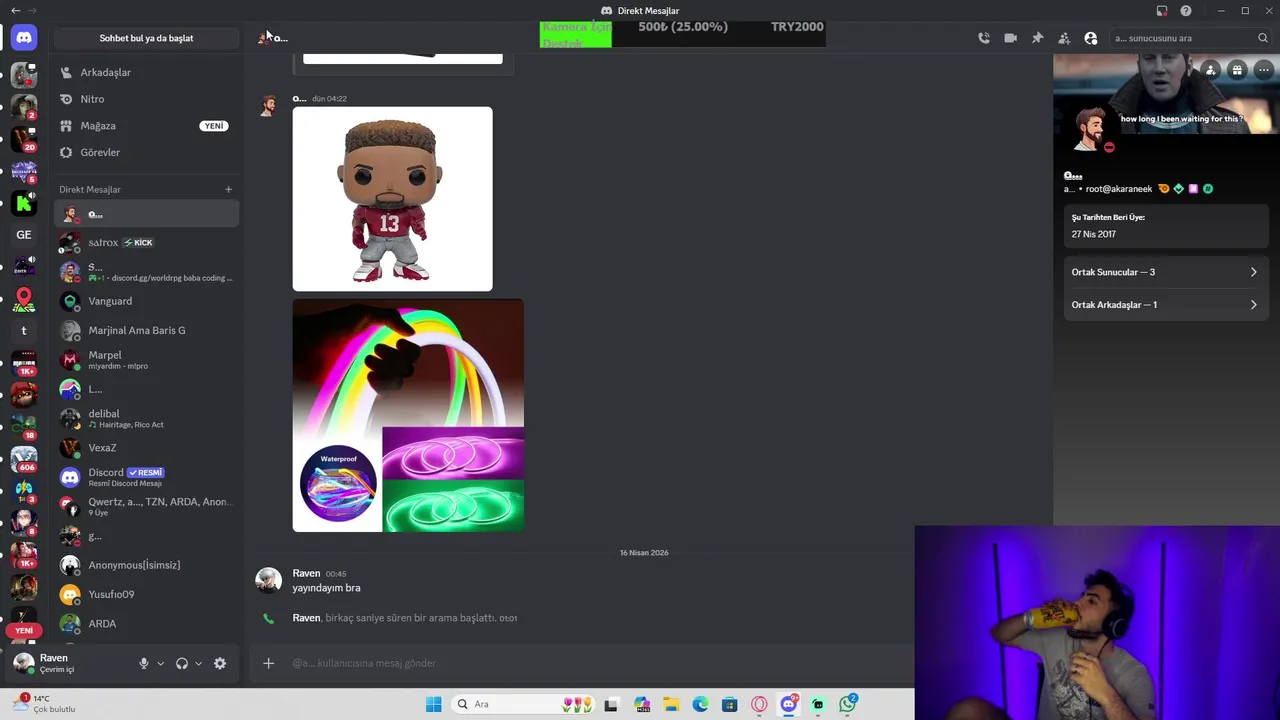Open pinned messages with the pin icon
This screenshot has width=1280, height=720.
(x=1037, y=38)
